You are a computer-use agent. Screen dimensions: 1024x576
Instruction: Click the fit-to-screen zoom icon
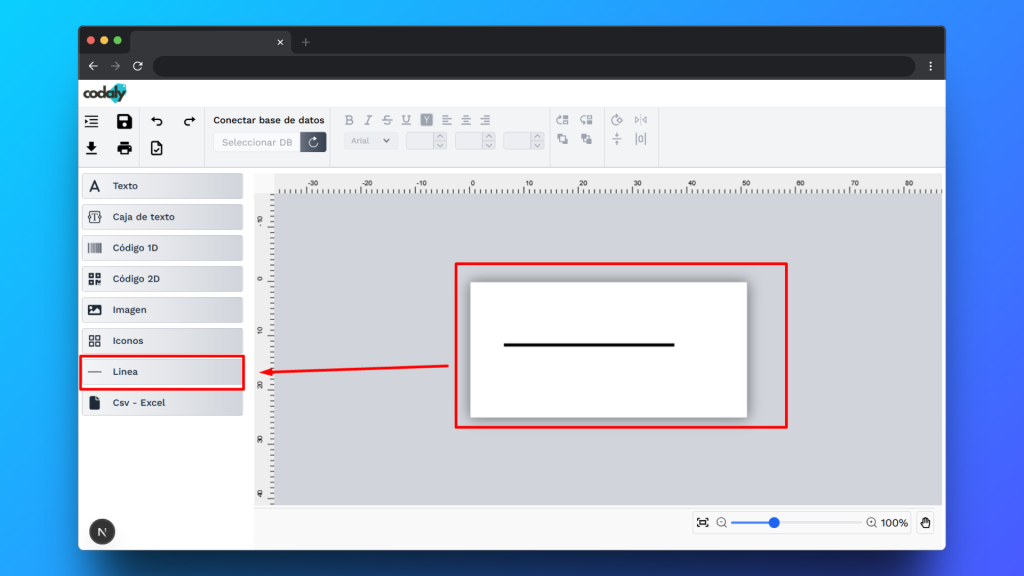(703, 522)
